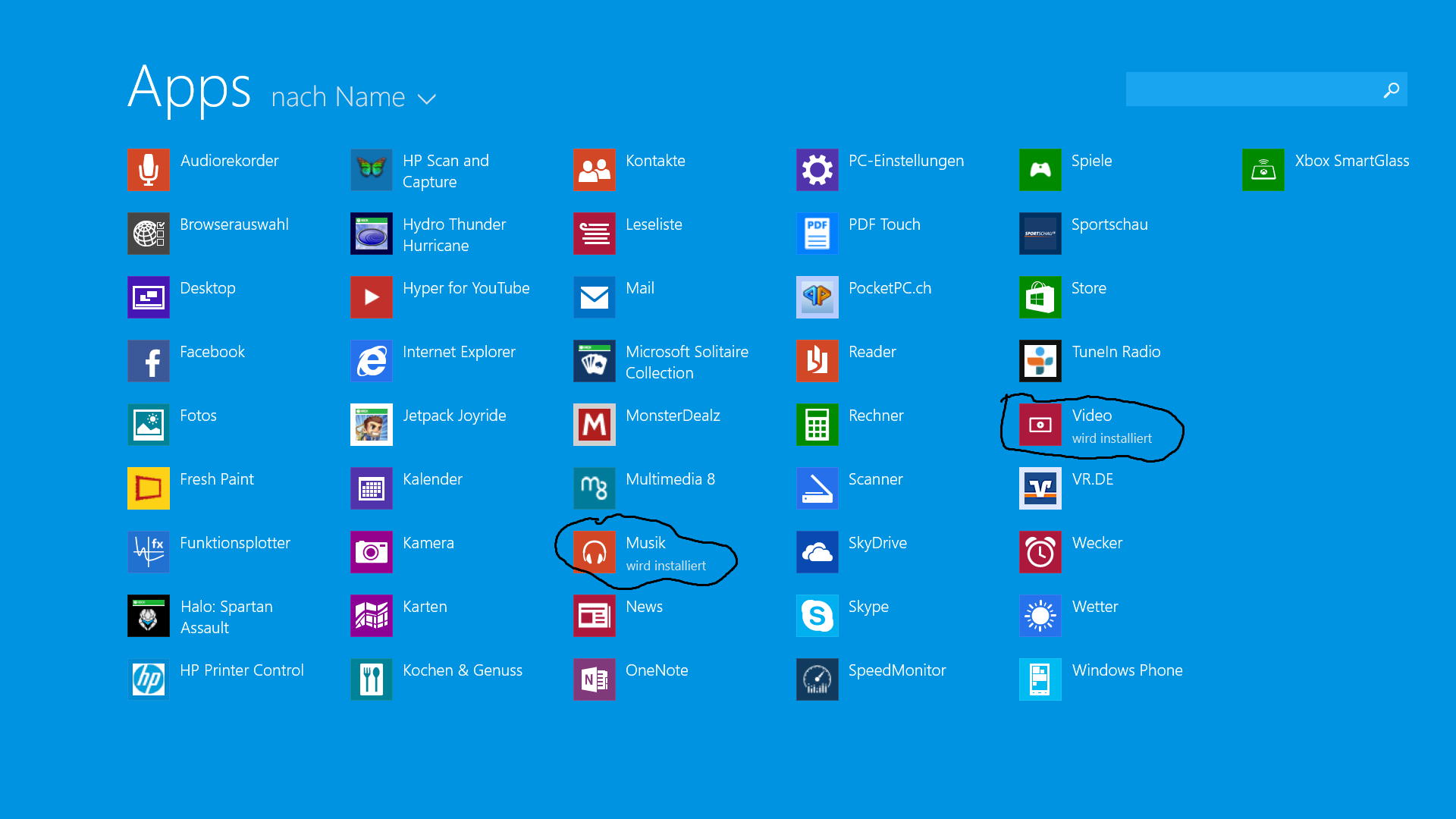Image resolution: width=1456 pixels, height=819 pixels.
Task: Launch the OneNote icon
Action: tap(595, 679)
